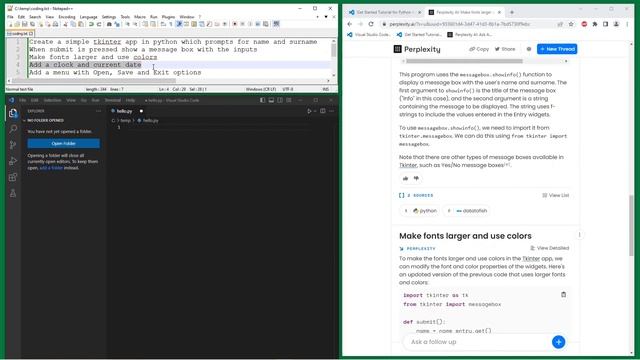Screen dimensions: 640x360
Task: Open the editor More Actions ellipsis in VS Code
Action: [x=331, y=111]
